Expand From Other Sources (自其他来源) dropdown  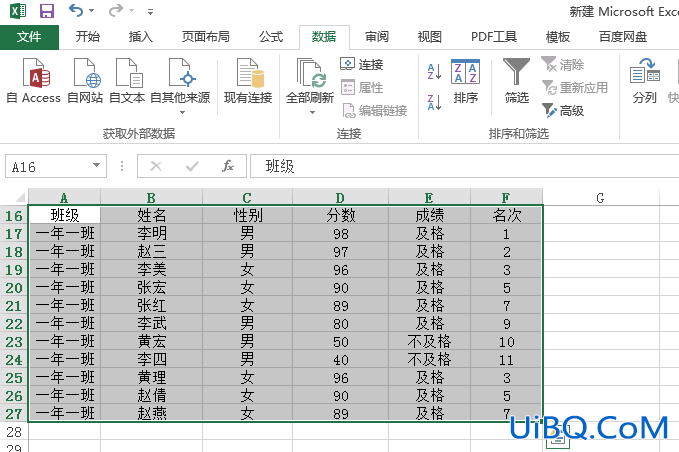point(182,113)
